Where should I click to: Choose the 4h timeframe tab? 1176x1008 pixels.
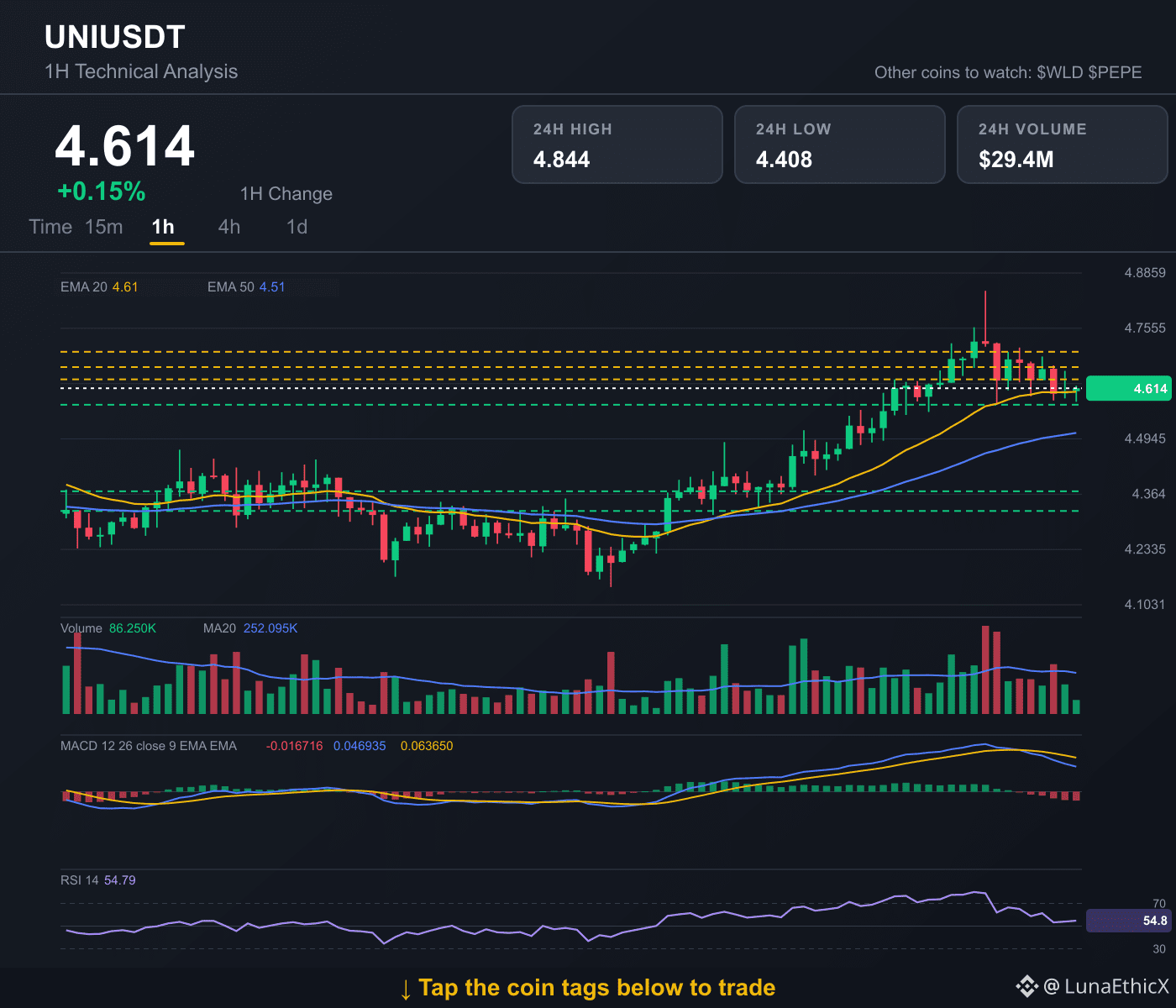tap(229, 227)
